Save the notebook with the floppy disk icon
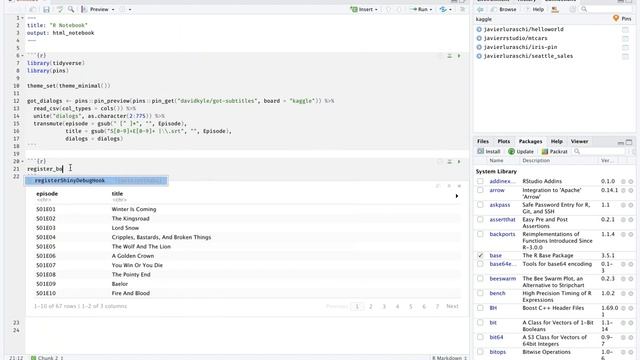The height and width of the screenshot is (360, 640). click(x=46, y=9)
